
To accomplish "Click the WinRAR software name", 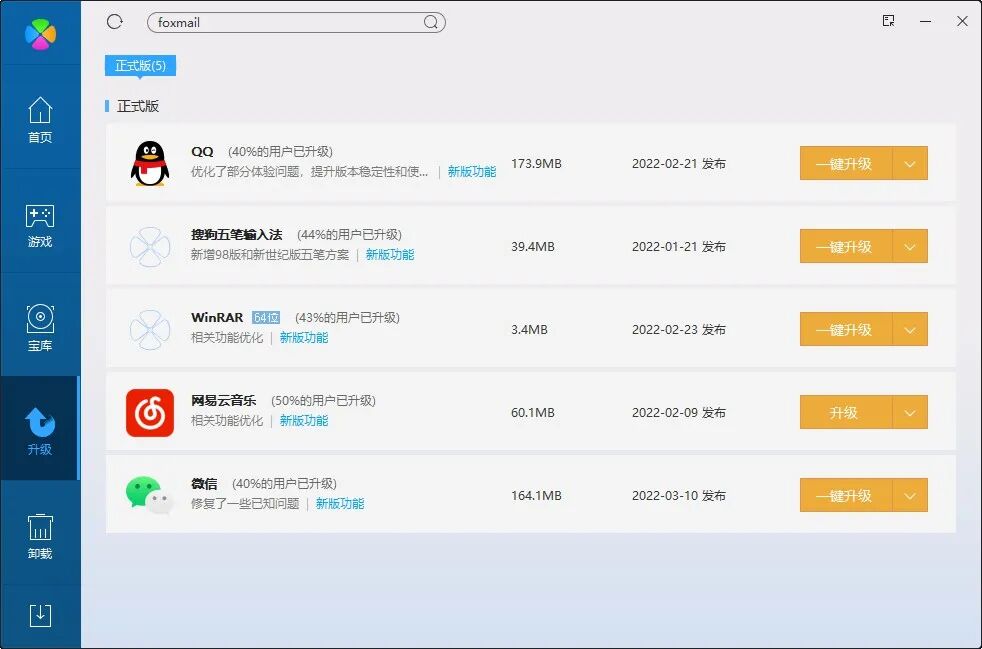I will tap(217, 318).
